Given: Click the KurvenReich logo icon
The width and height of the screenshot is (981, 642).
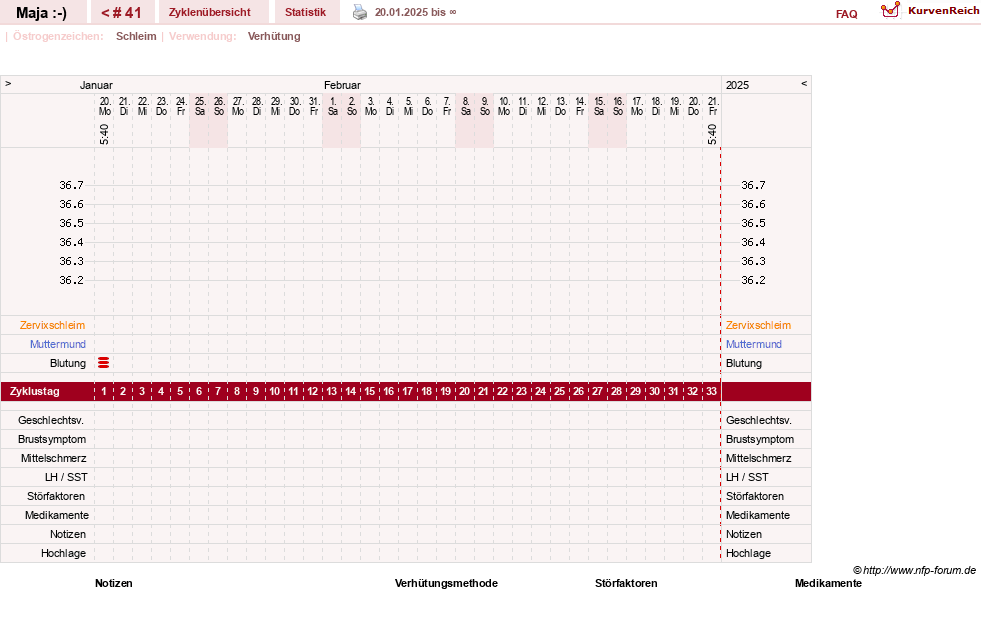Looking at the screenshot, I should point(890,10).
